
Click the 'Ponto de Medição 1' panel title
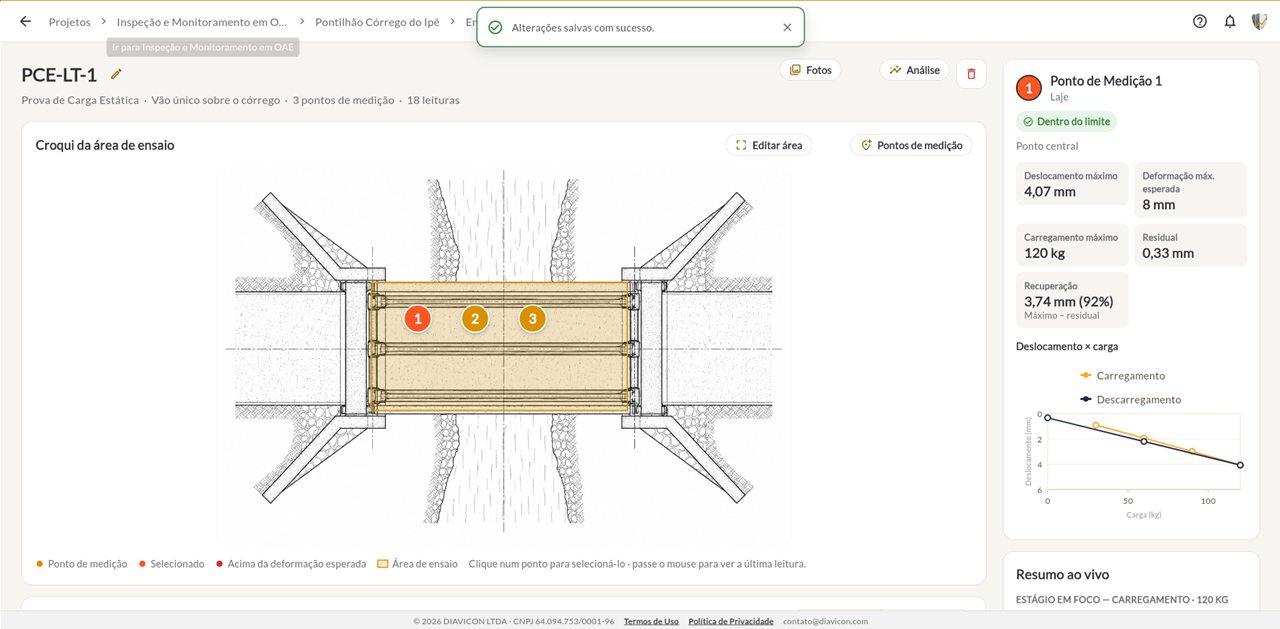(x=1106, y=81)
